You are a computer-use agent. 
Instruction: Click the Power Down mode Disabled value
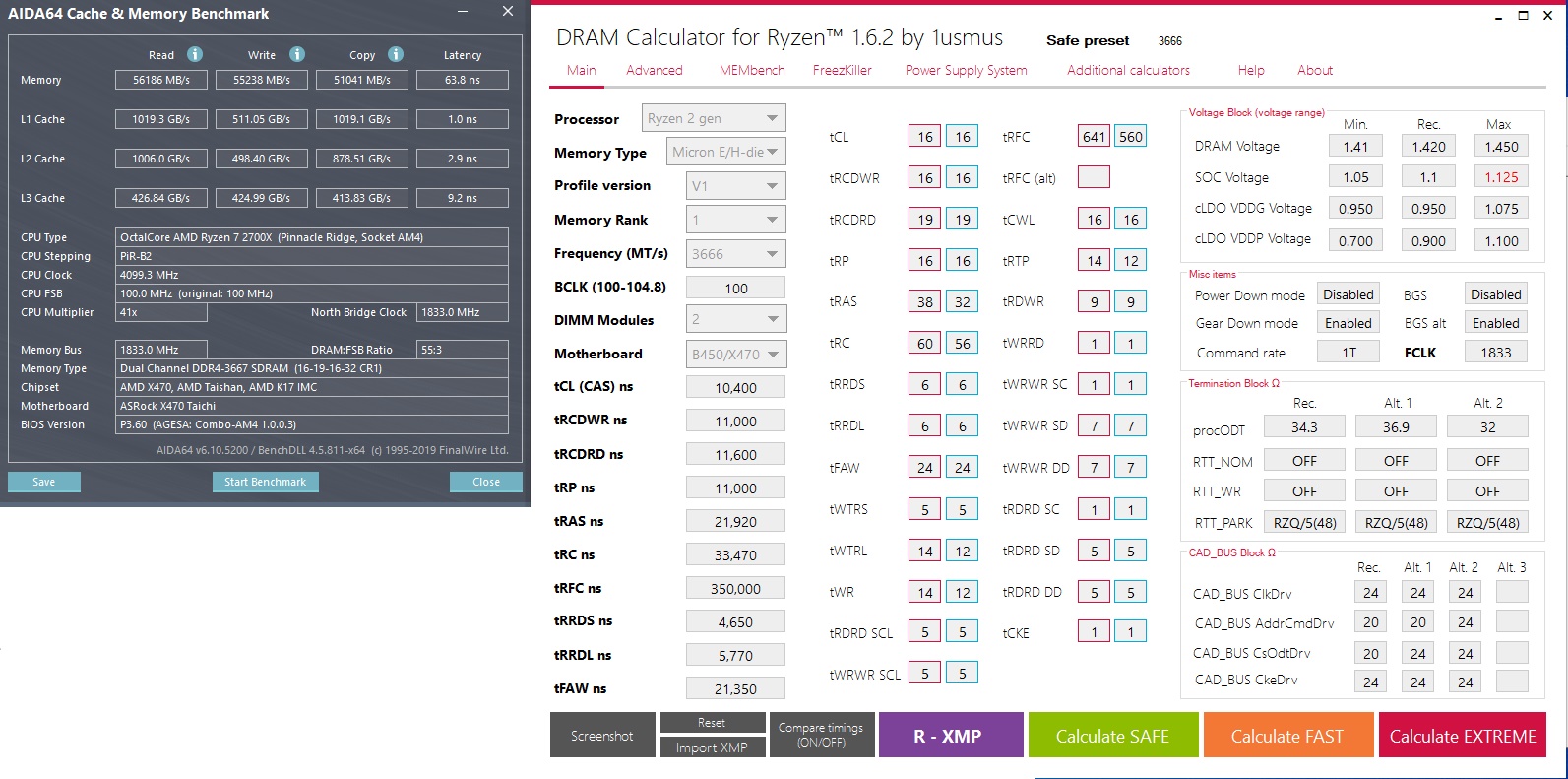point(1348,294)
